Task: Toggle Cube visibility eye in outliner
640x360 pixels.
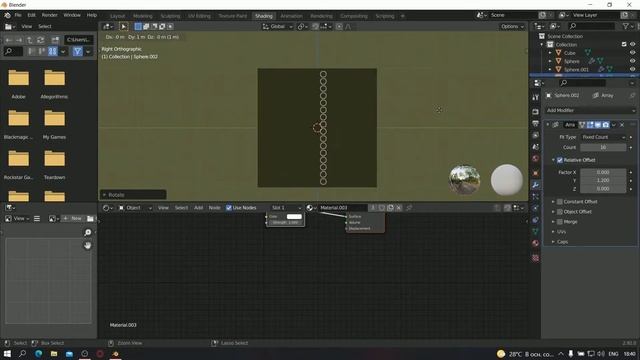Action: 632,53
